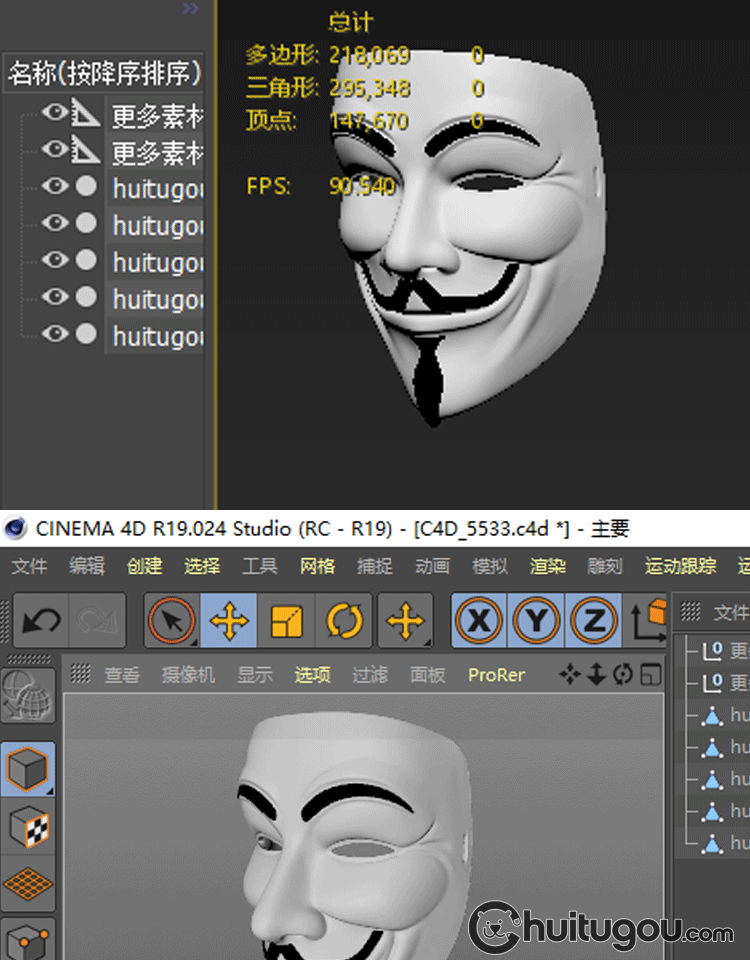Toggle eye on second 更多素材 row

pyautogui.click(x=55, y=148)
